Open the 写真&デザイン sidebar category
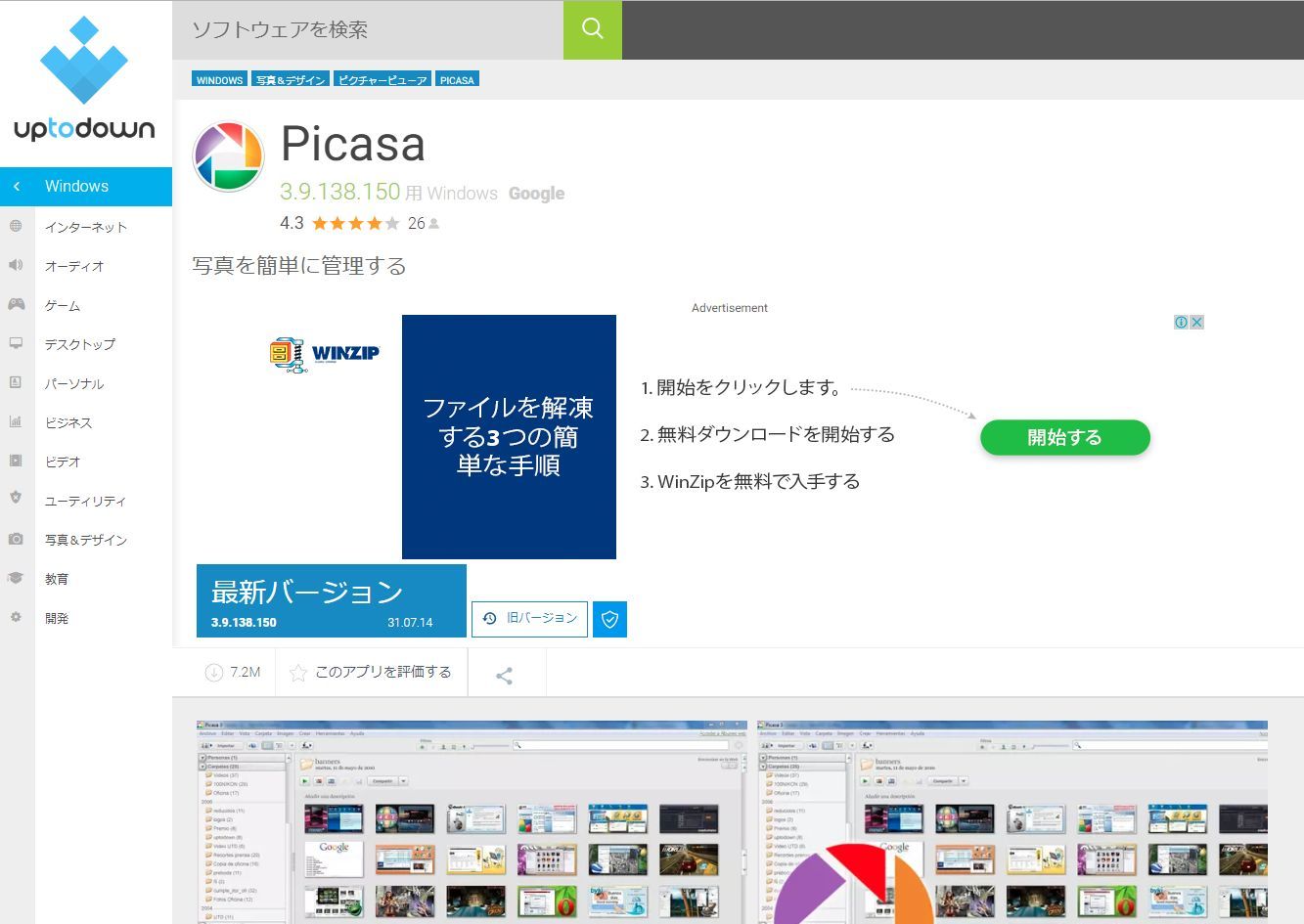The width and height of the screenshot is (1304, 924). point(86,540)
